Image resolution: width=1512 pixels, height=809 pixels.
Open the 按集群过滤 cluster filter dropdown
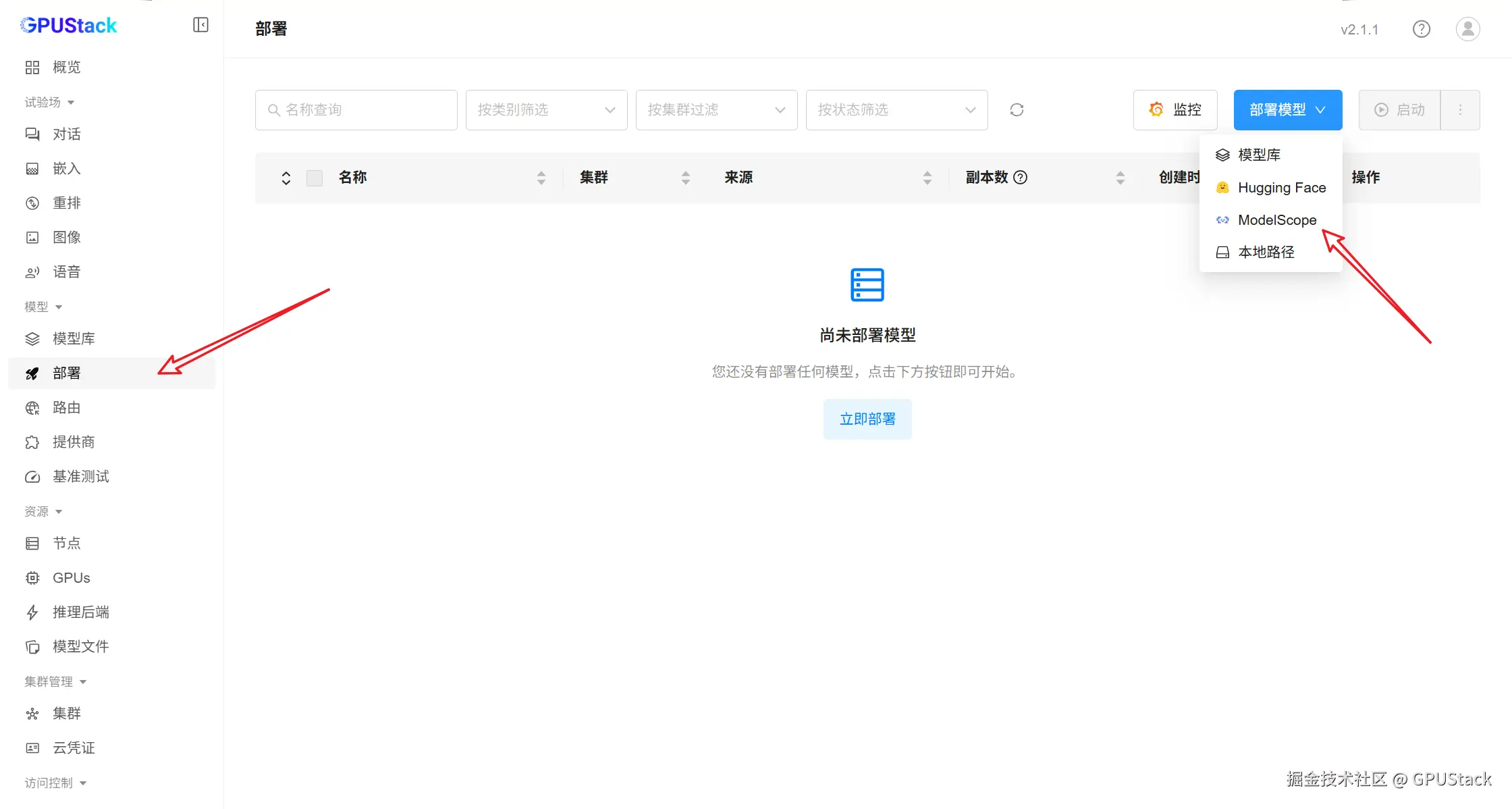click(x=716, y=109)
